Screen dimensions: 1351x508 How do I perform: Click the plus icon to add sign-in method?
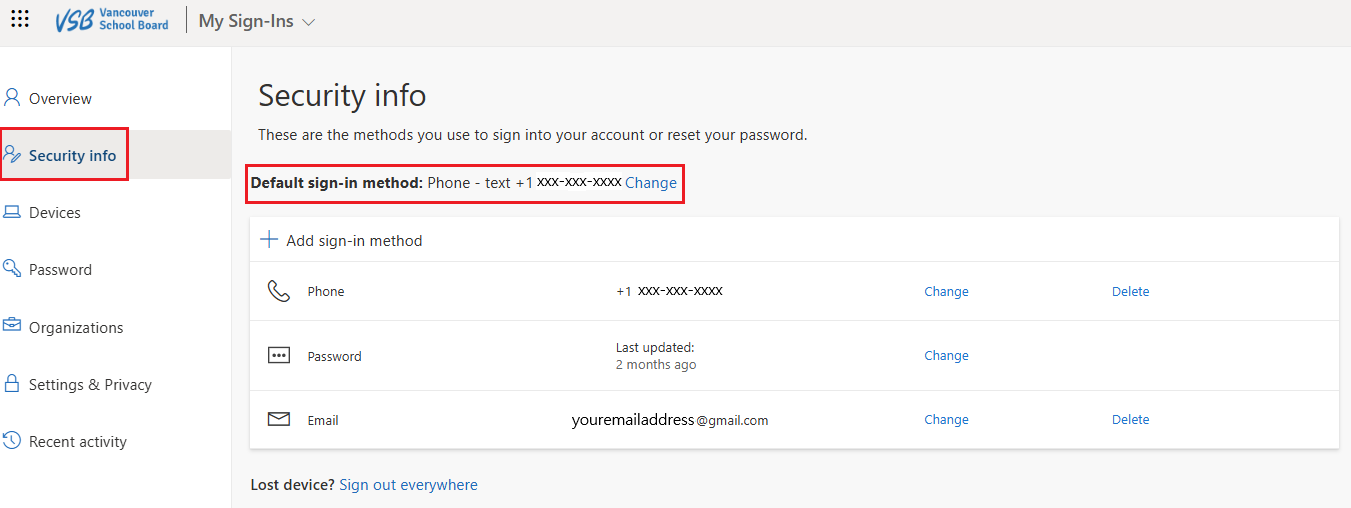(x=269, y=240)
